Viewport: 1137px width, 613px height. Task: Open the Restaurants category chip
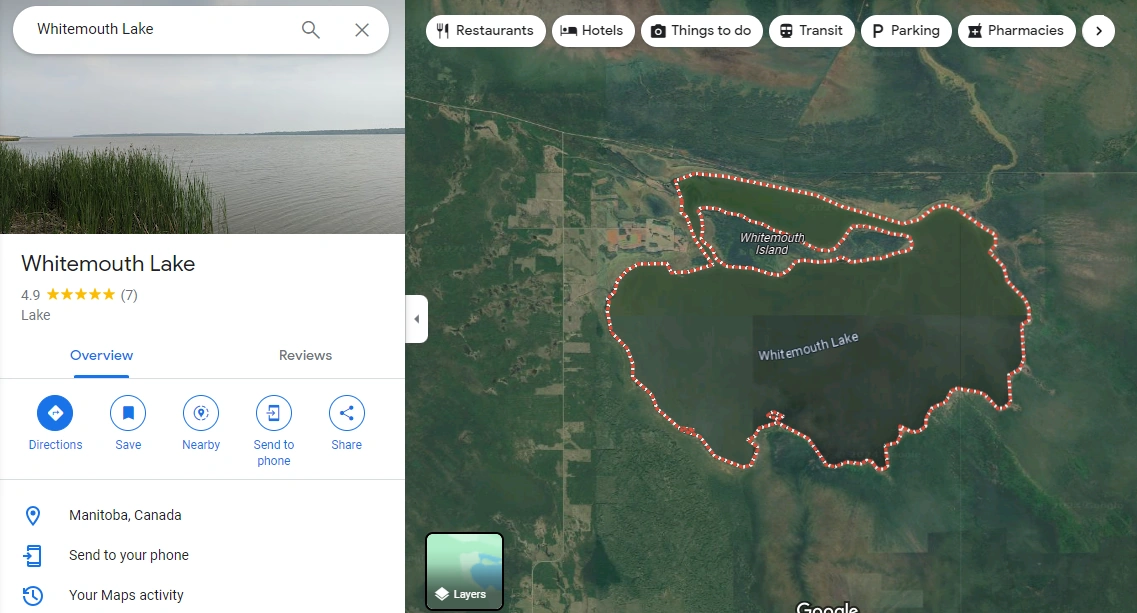(486, 30)
